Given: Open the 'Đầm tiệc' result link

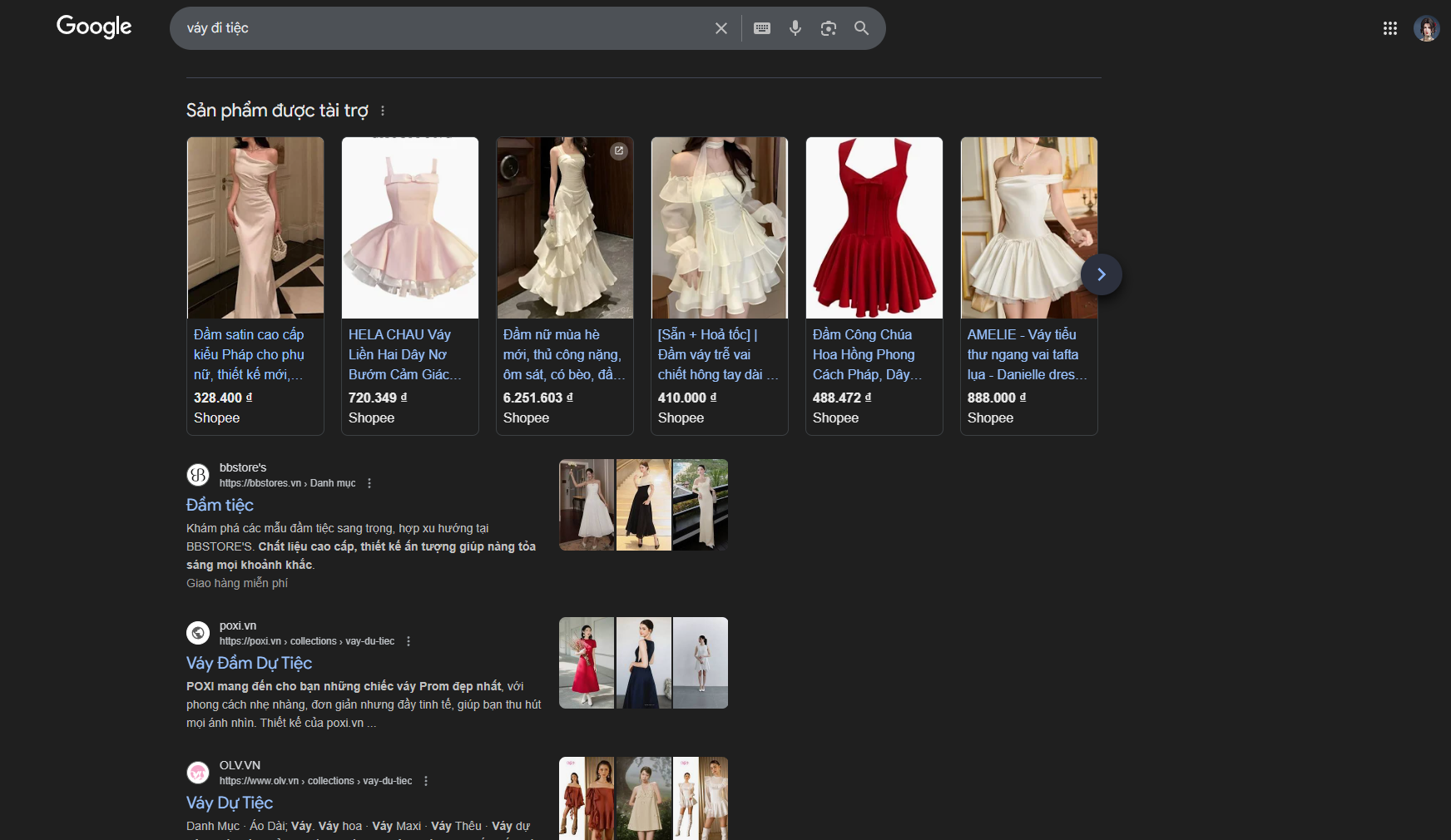Looking at the screenshot, I should point(220,505).
